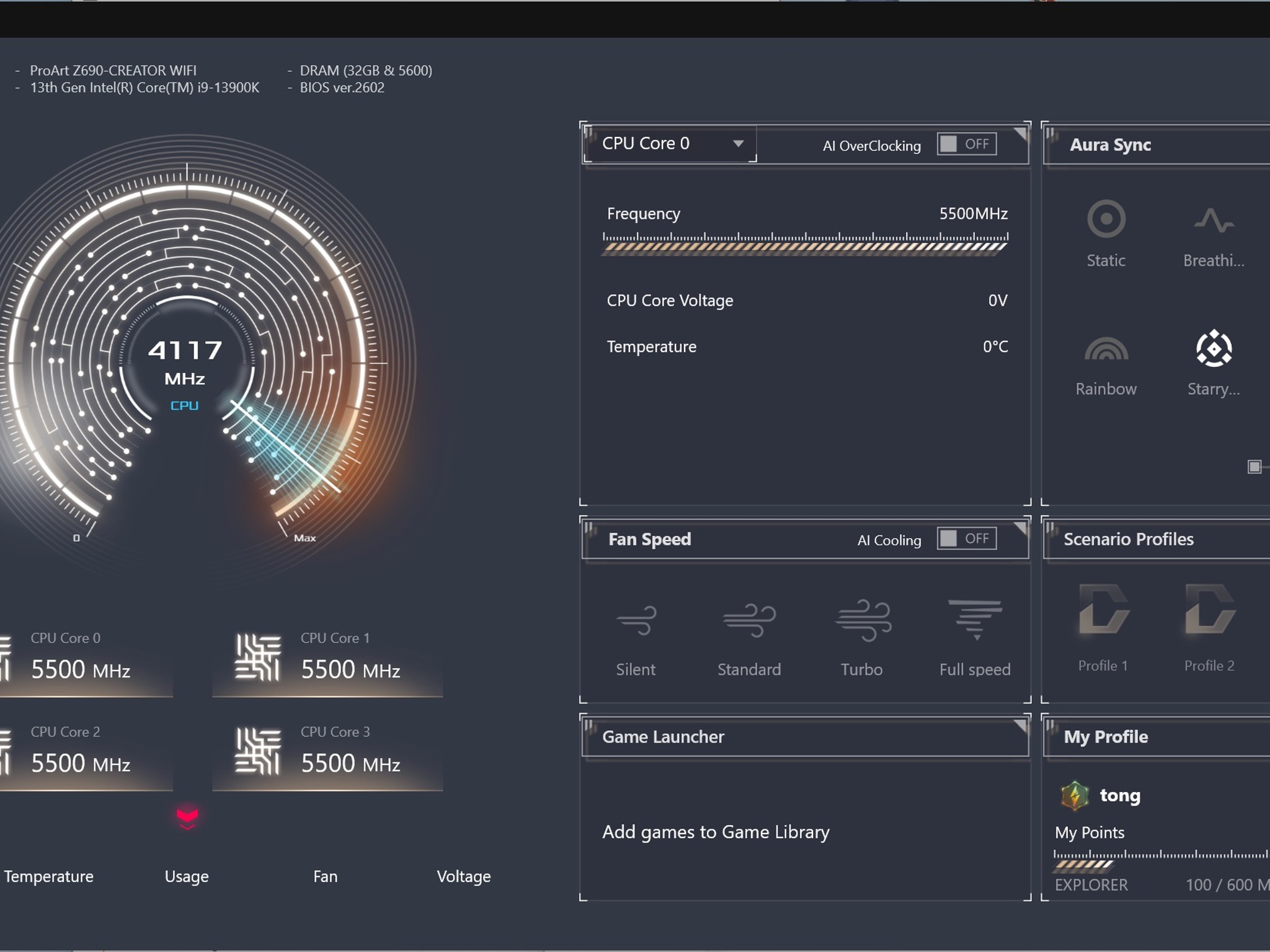This screenshot has width=1270, height=952.
Task: Click the EXPLORER rank label
Action: (1091, 885)
